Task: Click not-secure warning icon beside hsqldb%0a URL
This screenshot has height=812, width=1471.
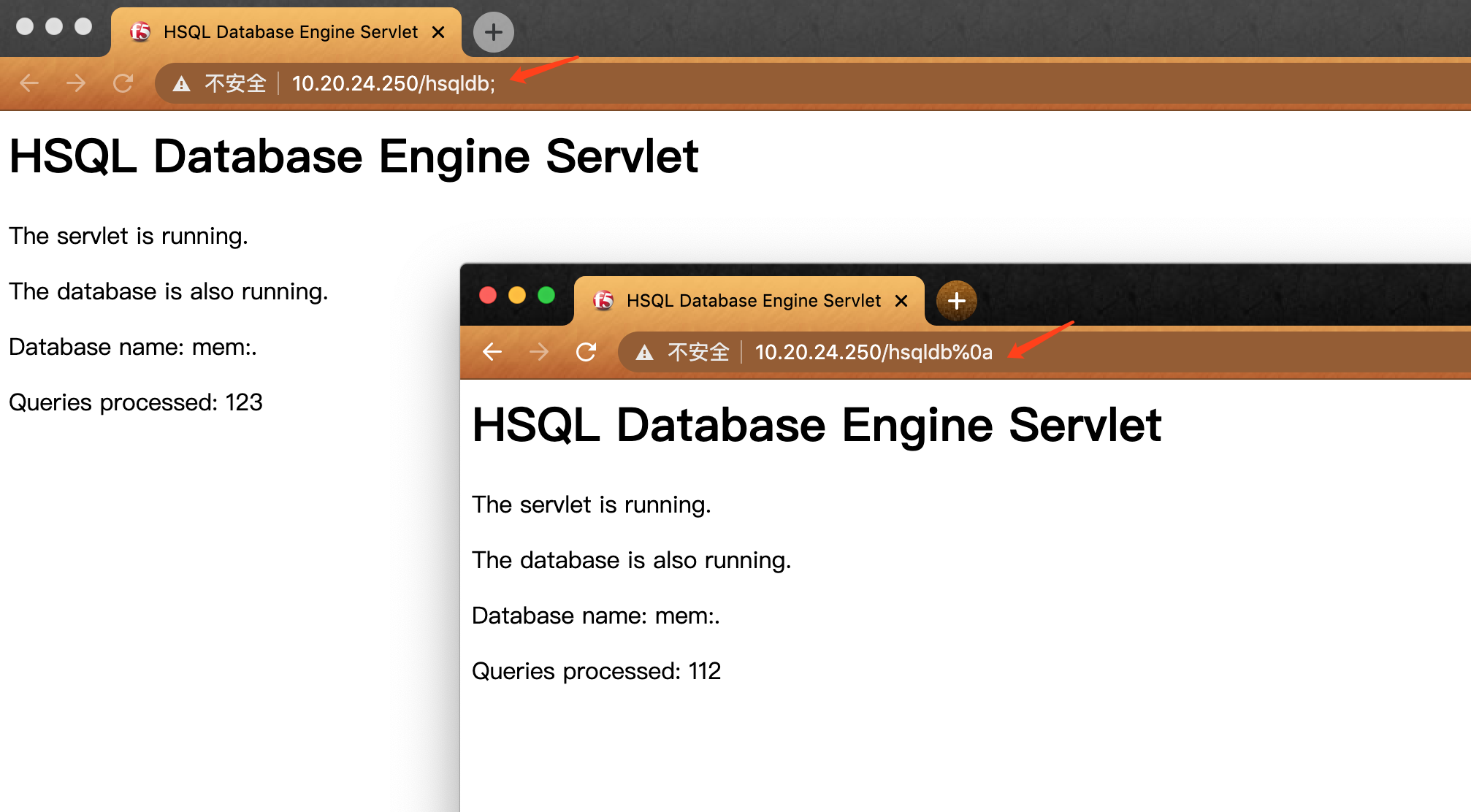Action: [644, 353]
